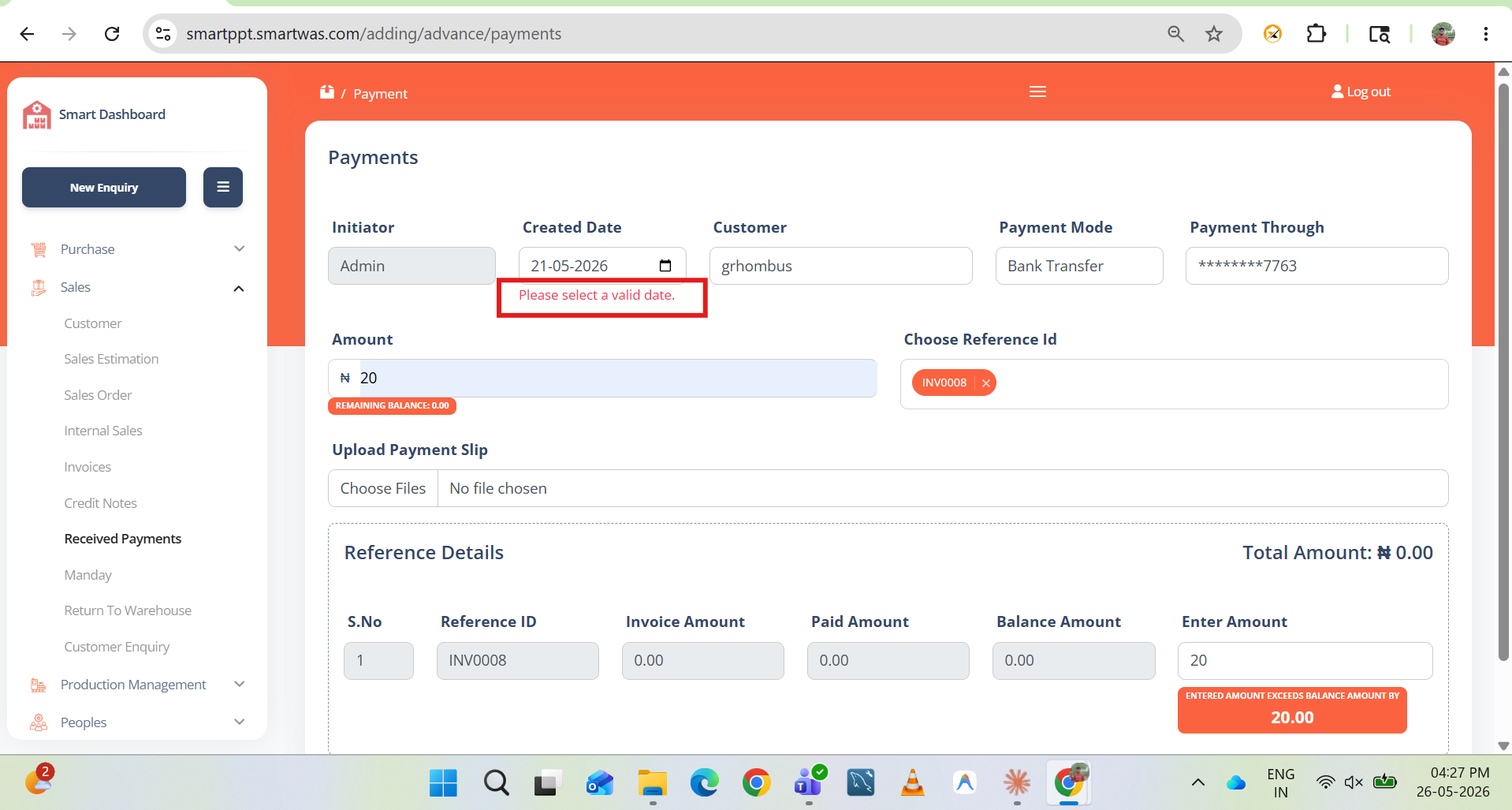Open the browser zoom magnifier icon
The image size is (1512, 810).
1175,34
